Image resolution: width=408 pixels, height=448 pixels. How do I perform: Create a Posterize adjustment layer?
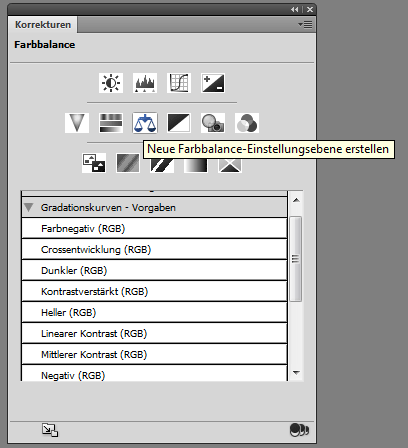point(128,163)
